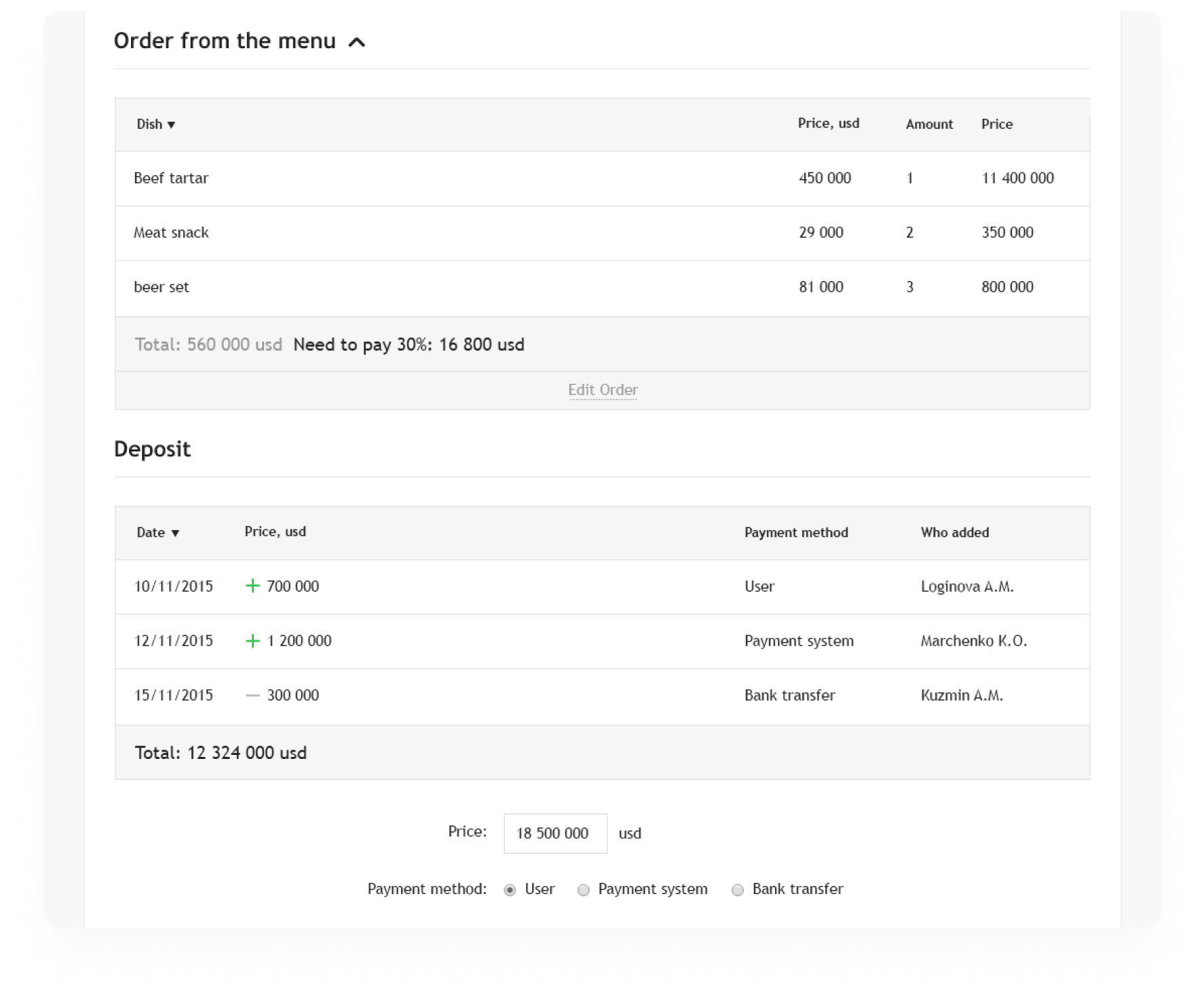1204x1002 pixels.
Task: Click the Payment method column header
Action: tap(796, 533)
